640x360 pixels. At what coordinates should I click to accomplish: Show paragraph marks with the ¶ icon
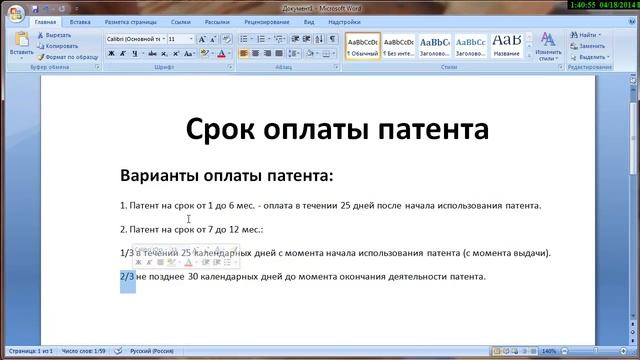pos(333,39)
